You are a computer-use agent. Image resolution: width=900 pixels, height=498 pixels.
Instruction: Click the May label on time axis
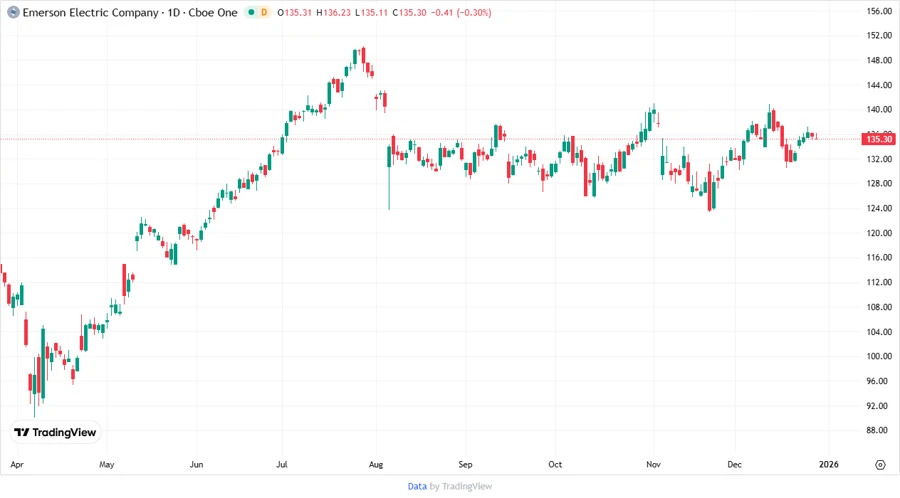coord(107,465)
